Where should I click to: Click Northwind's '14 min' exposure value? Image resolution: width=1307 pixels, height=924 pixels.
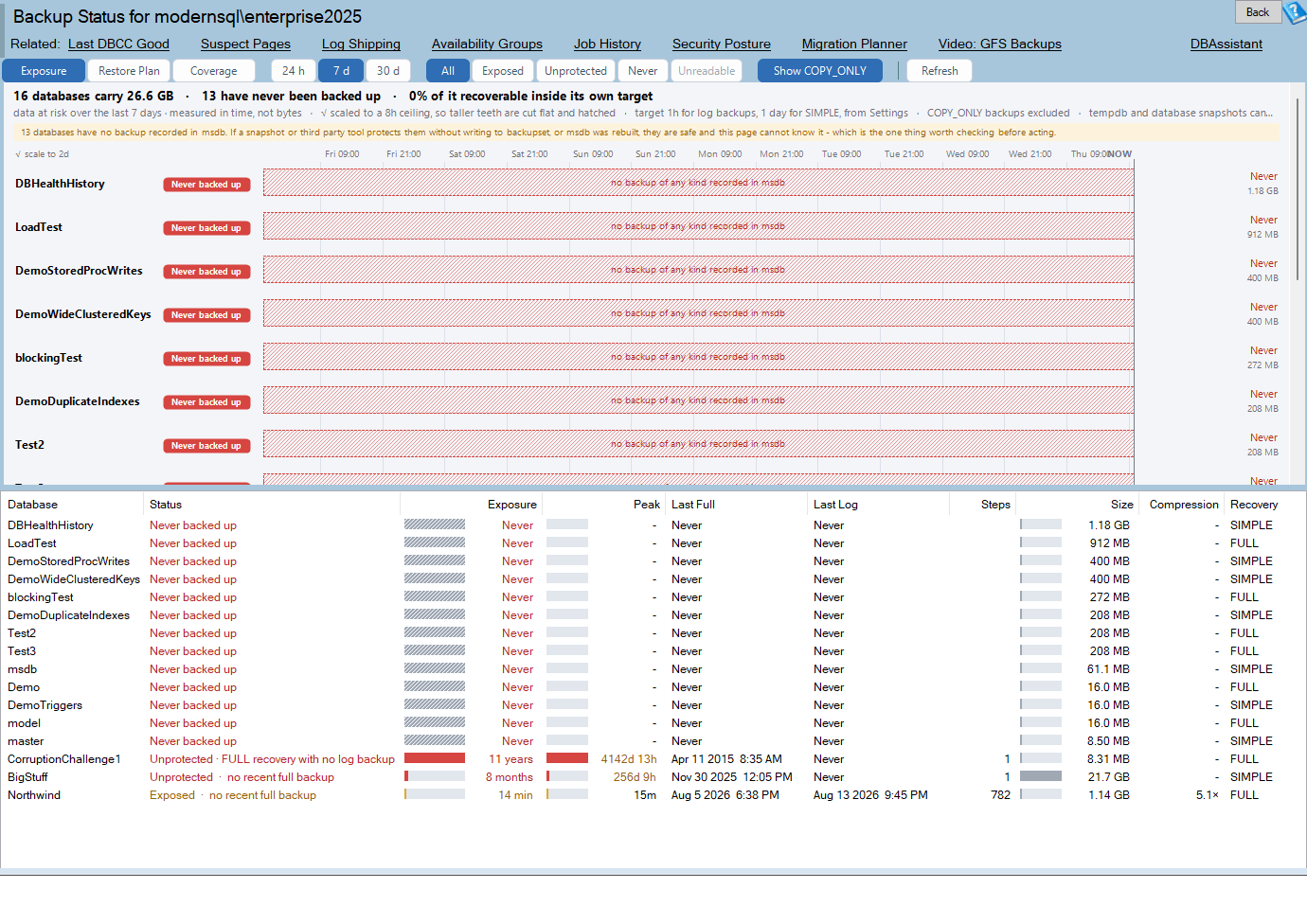point(516,795)
